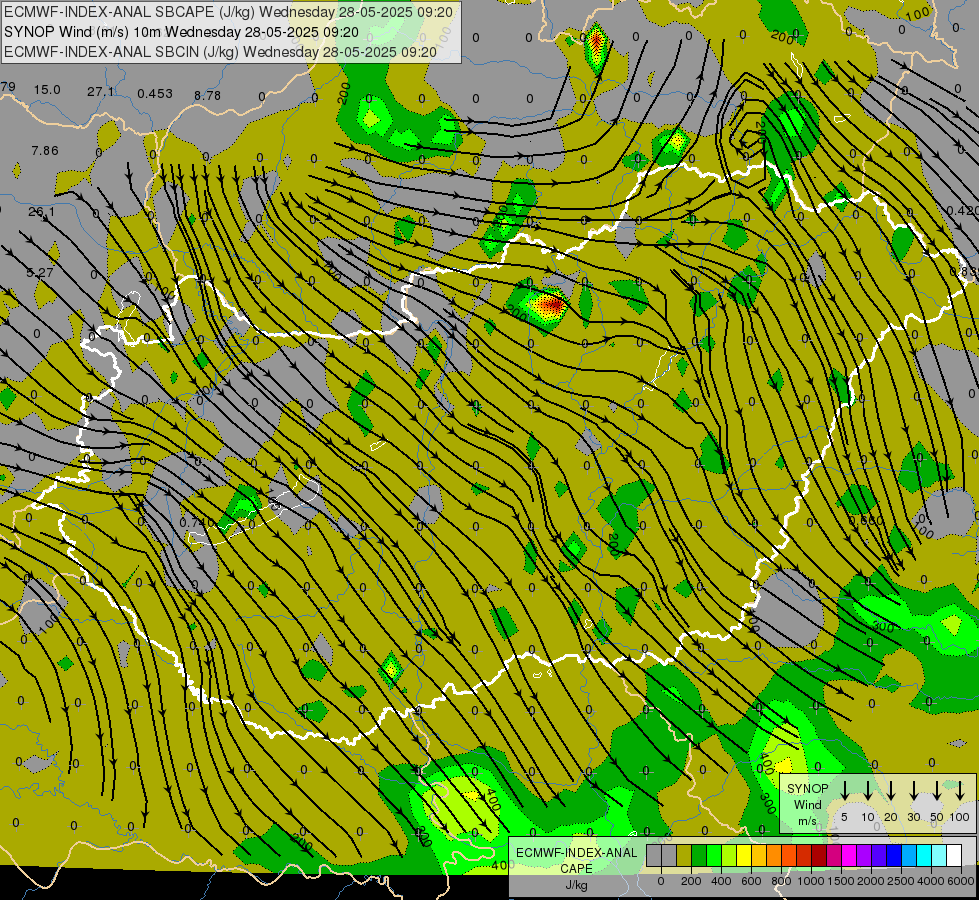Screen dimensions: 979x900
Task: Click the map value '0.660' in the east
Action: [867, 520]
